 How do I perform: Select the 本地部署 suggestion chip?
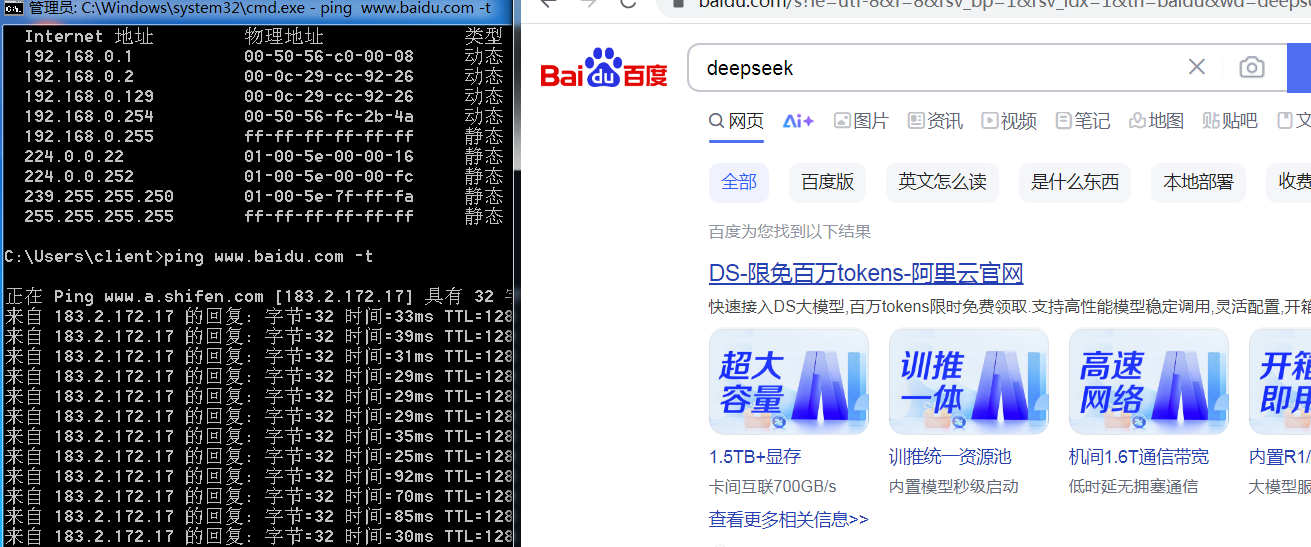tap(1198, 182)
